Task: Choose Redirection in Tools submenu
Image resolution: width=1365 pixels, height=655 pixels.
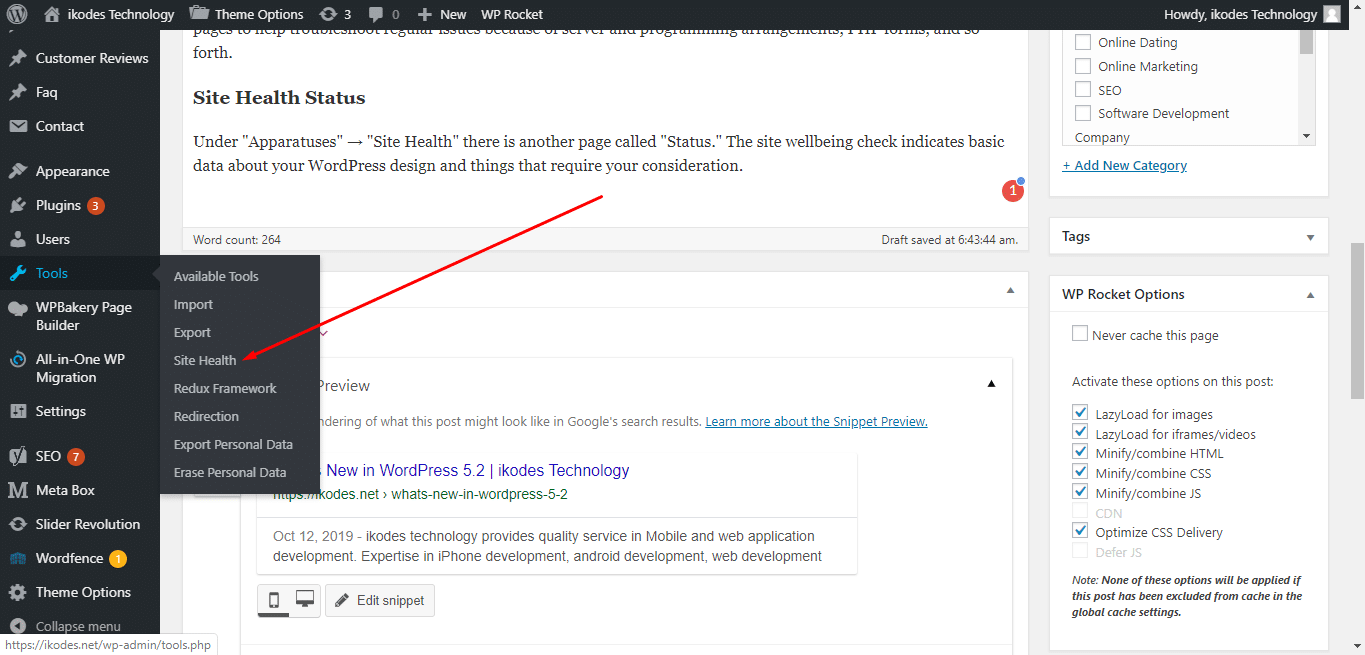Action: [206, 416]
